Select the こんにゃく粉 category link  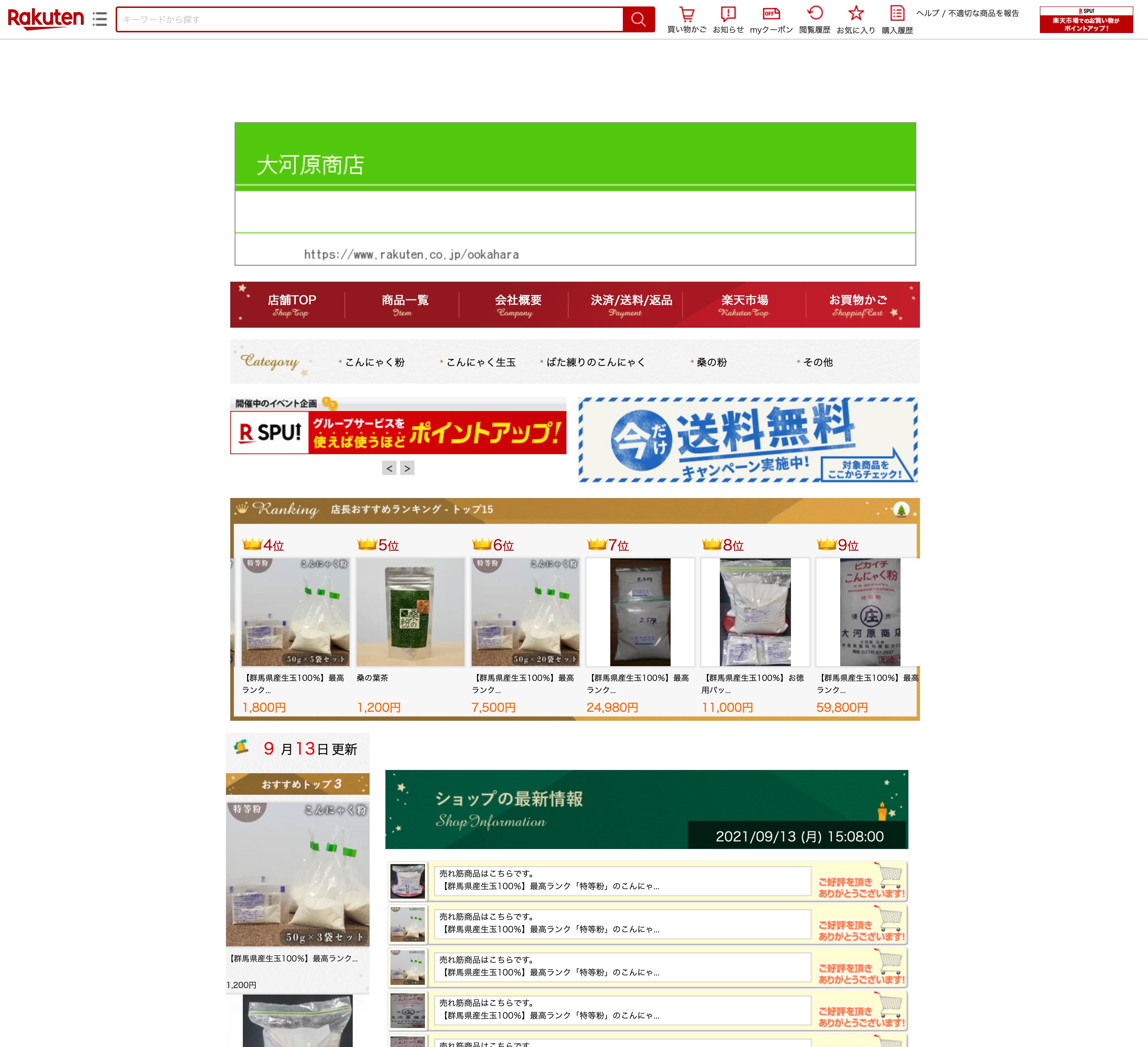click(x=374, y=362)
